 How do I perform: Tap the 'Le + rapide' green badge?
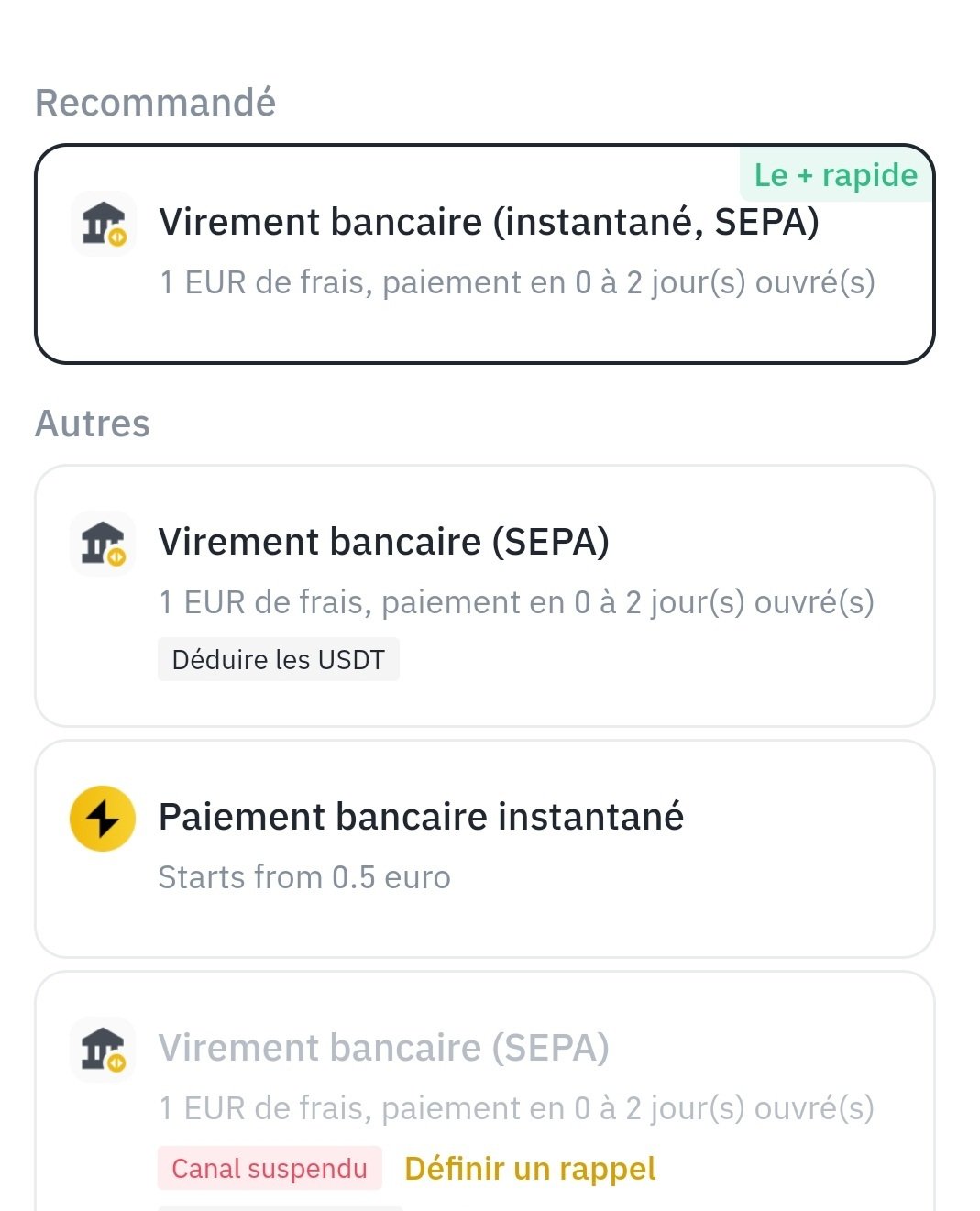[835, 174]
